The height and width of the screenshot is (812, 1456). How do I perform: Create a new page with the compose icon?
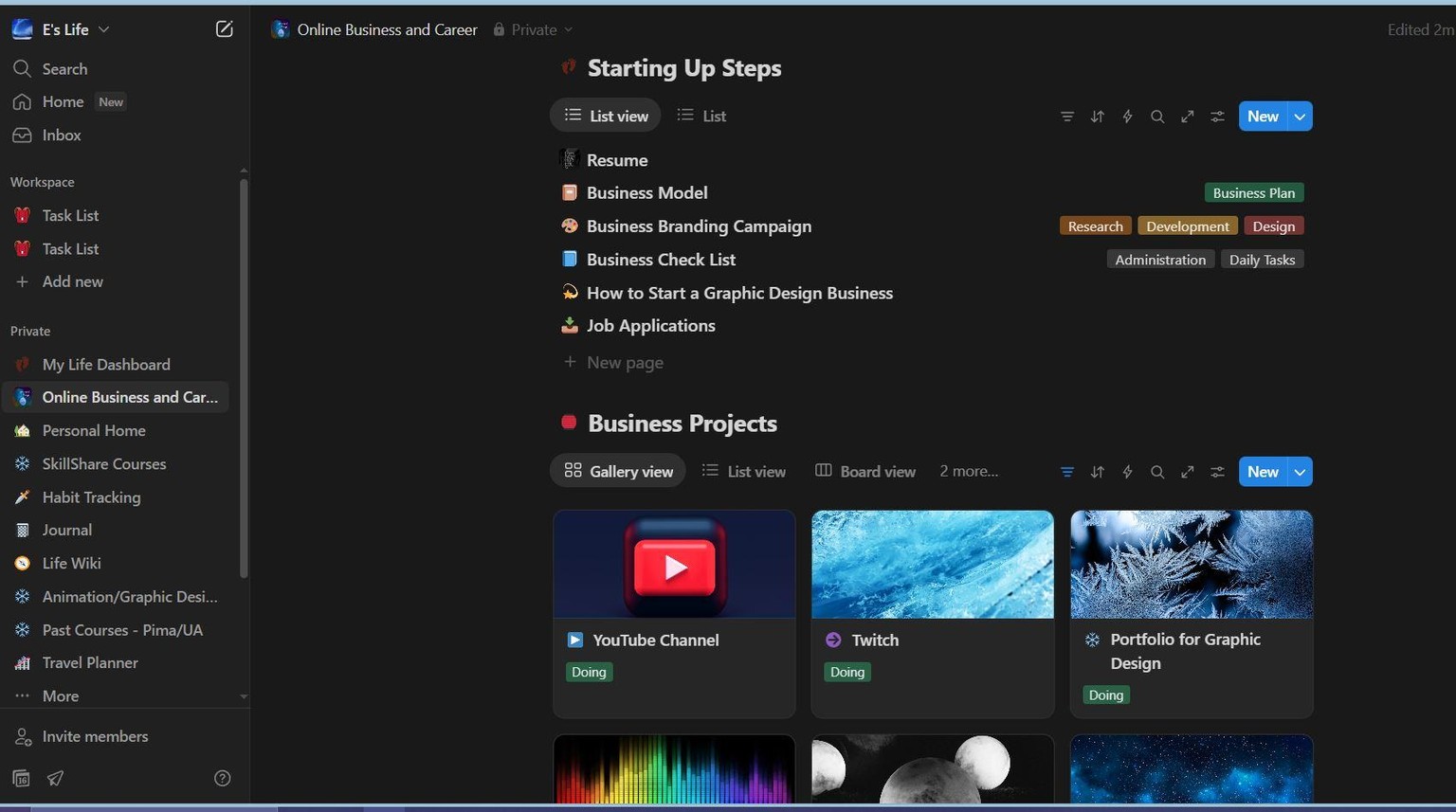pos(225,29)
